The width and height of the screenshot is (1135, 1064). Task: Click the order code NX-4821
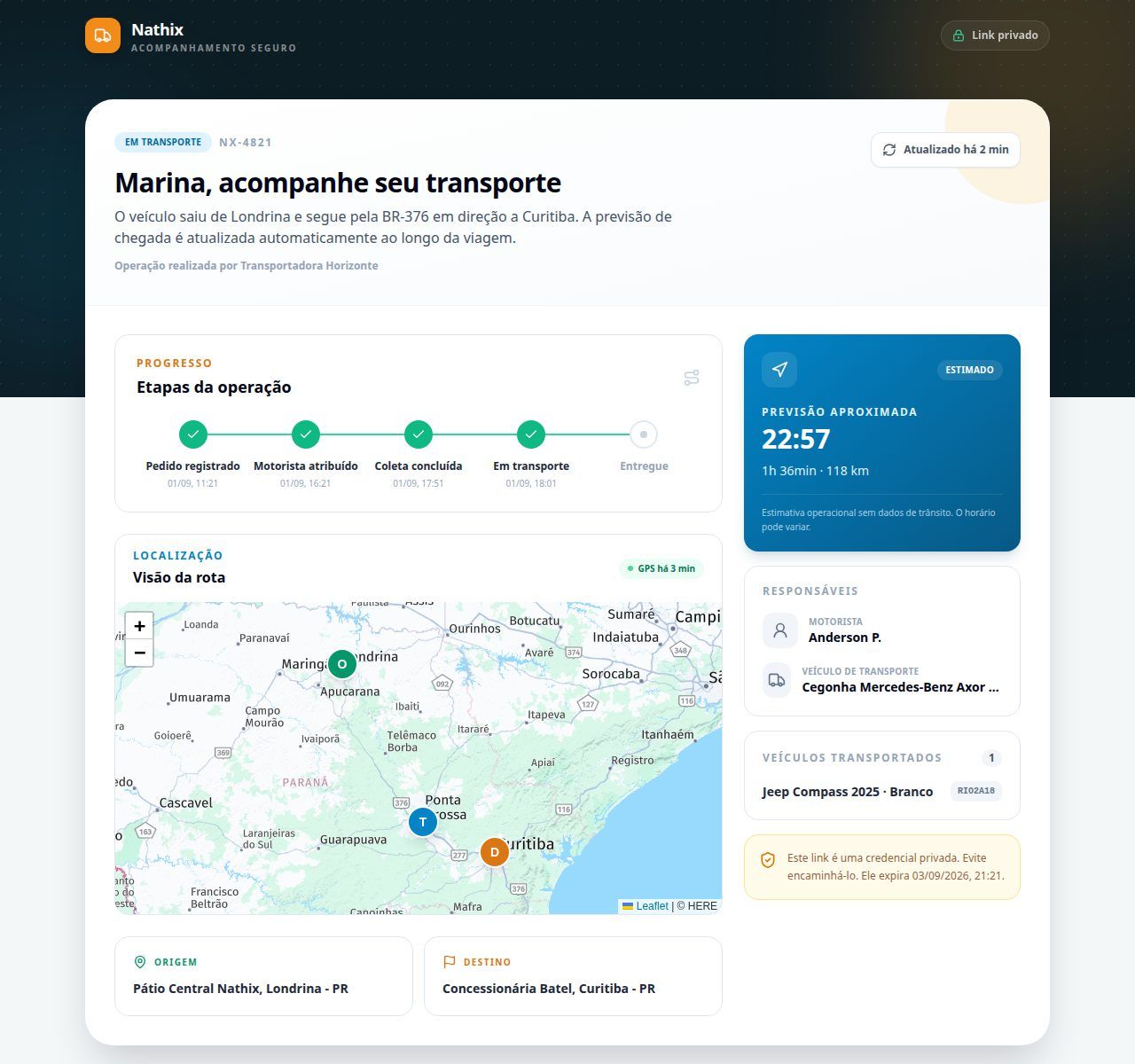coord(246,142)
